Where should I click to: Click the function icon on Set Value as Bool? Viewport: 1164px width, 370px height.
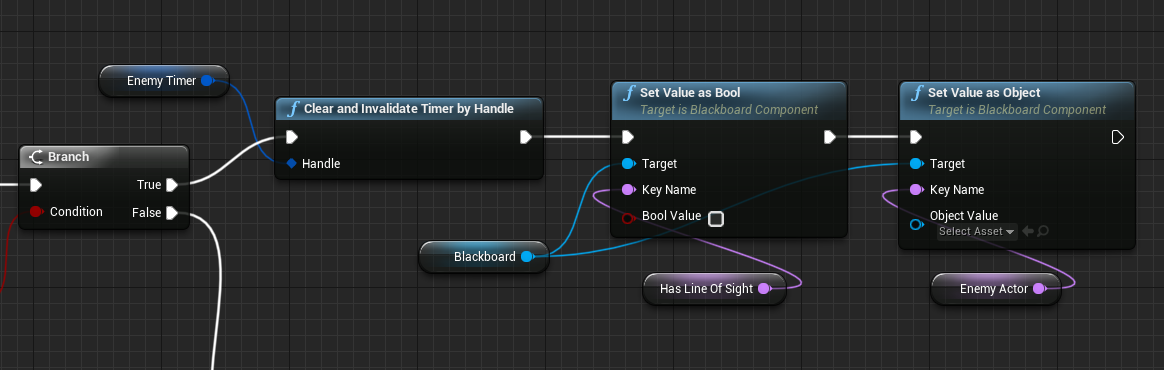coord(630,94)
